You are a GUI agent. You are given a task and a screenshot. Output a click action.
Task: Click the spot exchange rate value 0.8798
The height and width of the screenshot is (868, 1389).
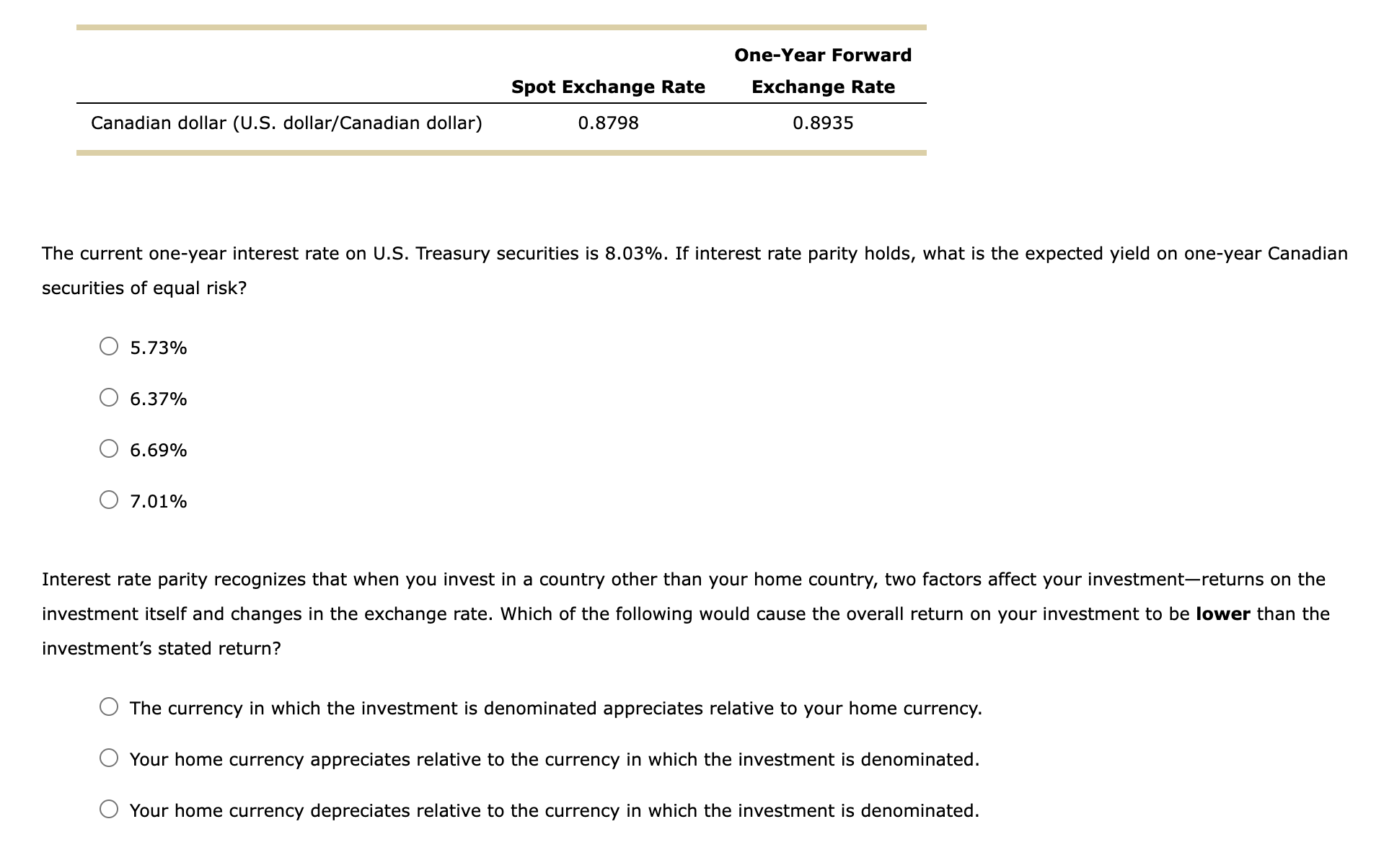click(x=608, y=123)
